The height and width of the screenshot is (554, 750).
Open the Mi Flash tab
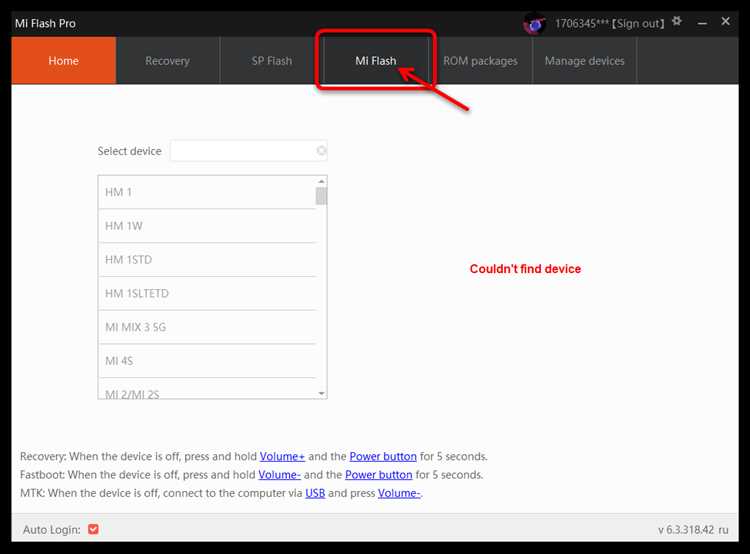[x=376, y=61]
